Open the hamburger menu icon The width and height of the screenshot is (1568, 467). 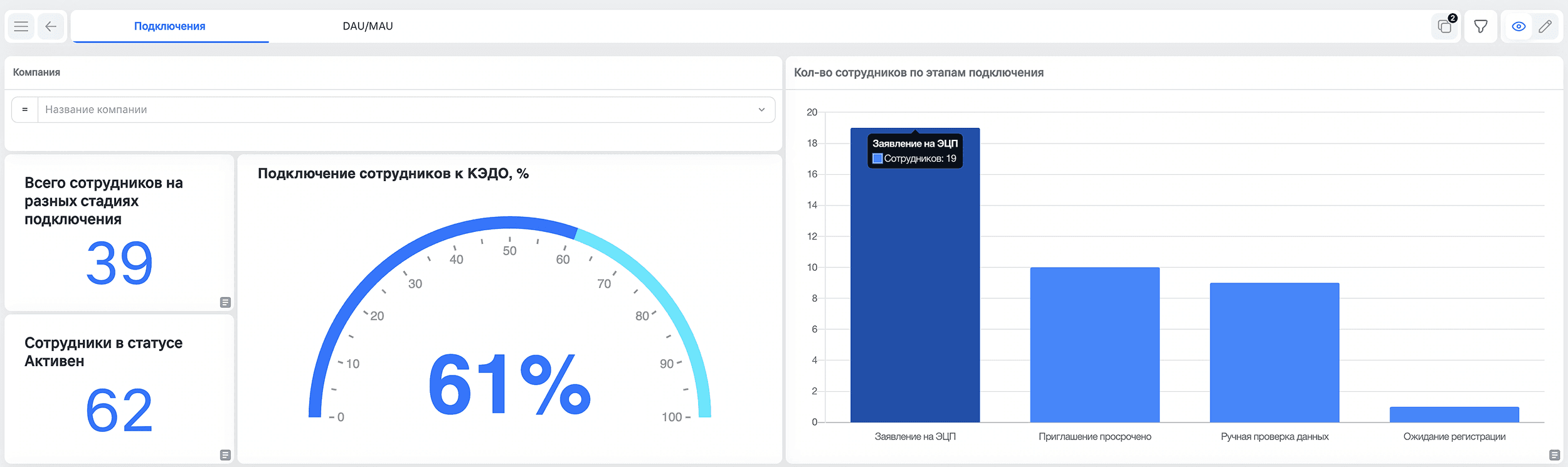click(21, 26)
